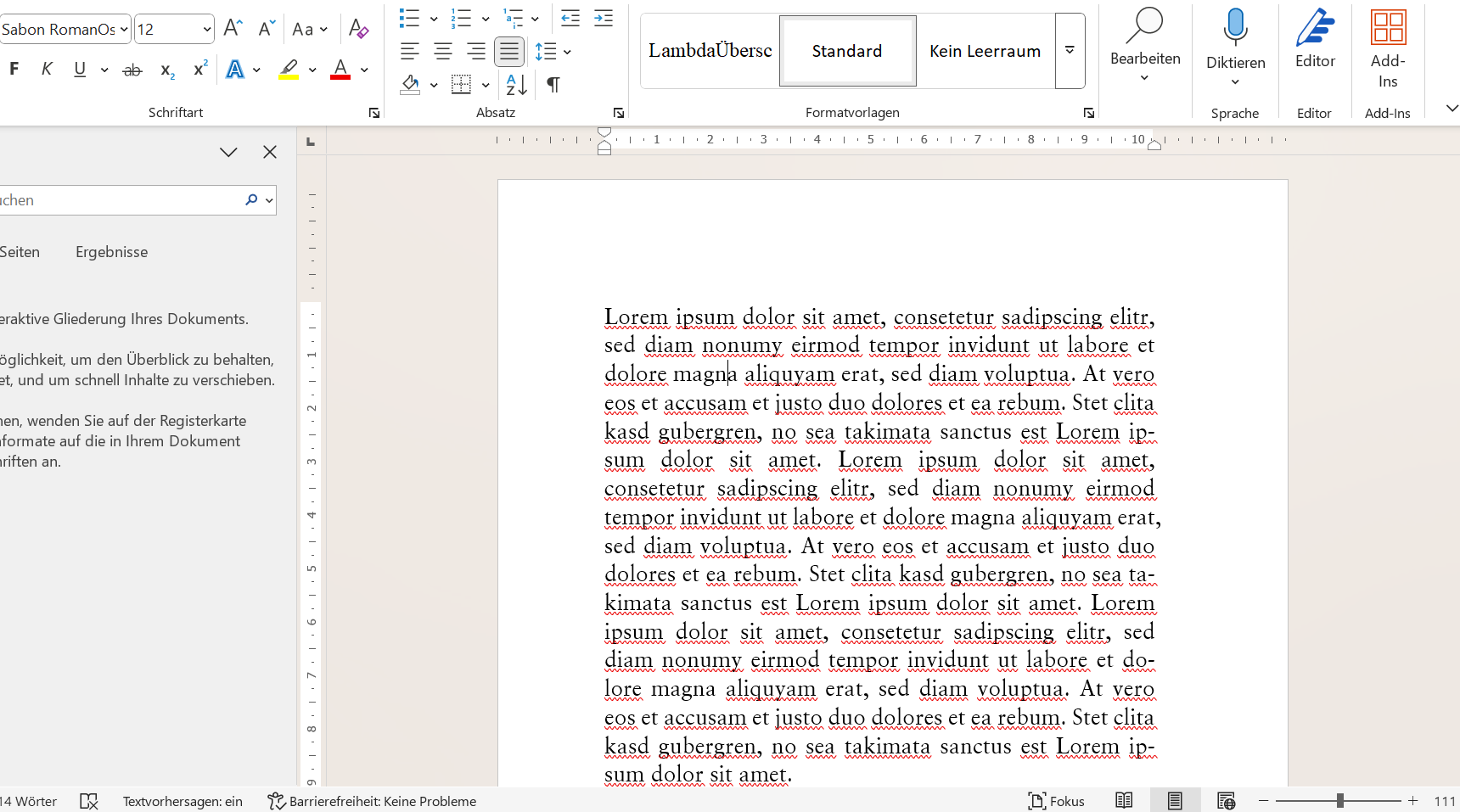Switch to Seiten tab in navigation
Screen dimensions: 1460x812
(20, 252)
